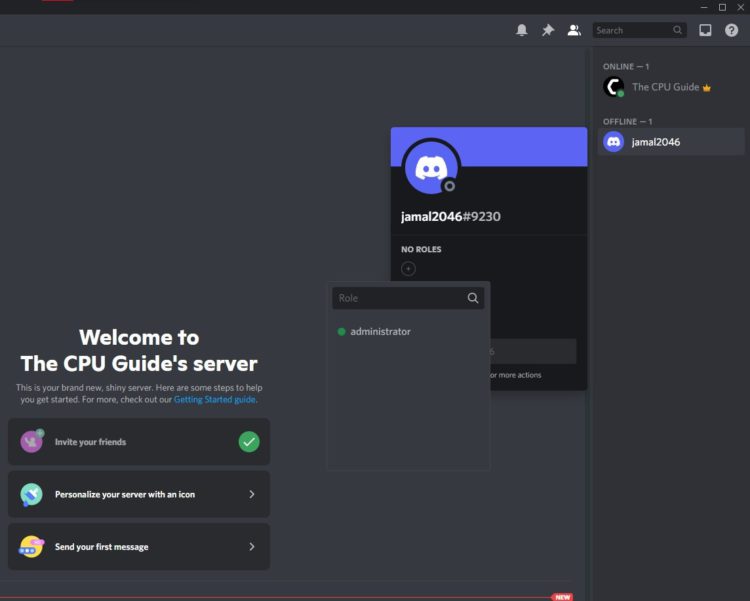Select the administrator role from the list
This screenshot has width=750, height=601.
pos(380,332)
